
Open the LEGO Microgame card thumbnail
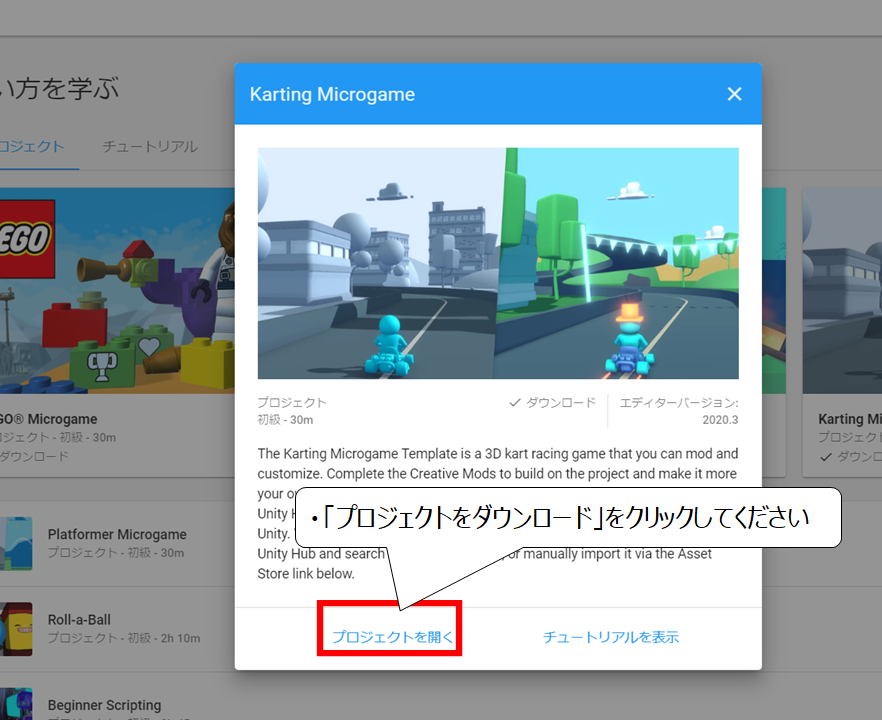tap(117, 290)
